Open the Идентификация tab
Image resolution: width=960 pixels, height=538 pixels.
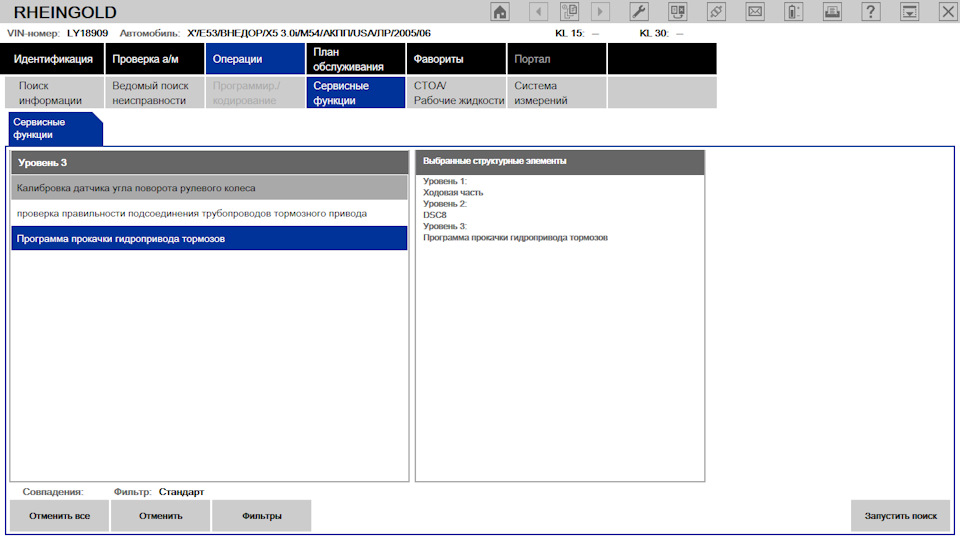point(53,59)
